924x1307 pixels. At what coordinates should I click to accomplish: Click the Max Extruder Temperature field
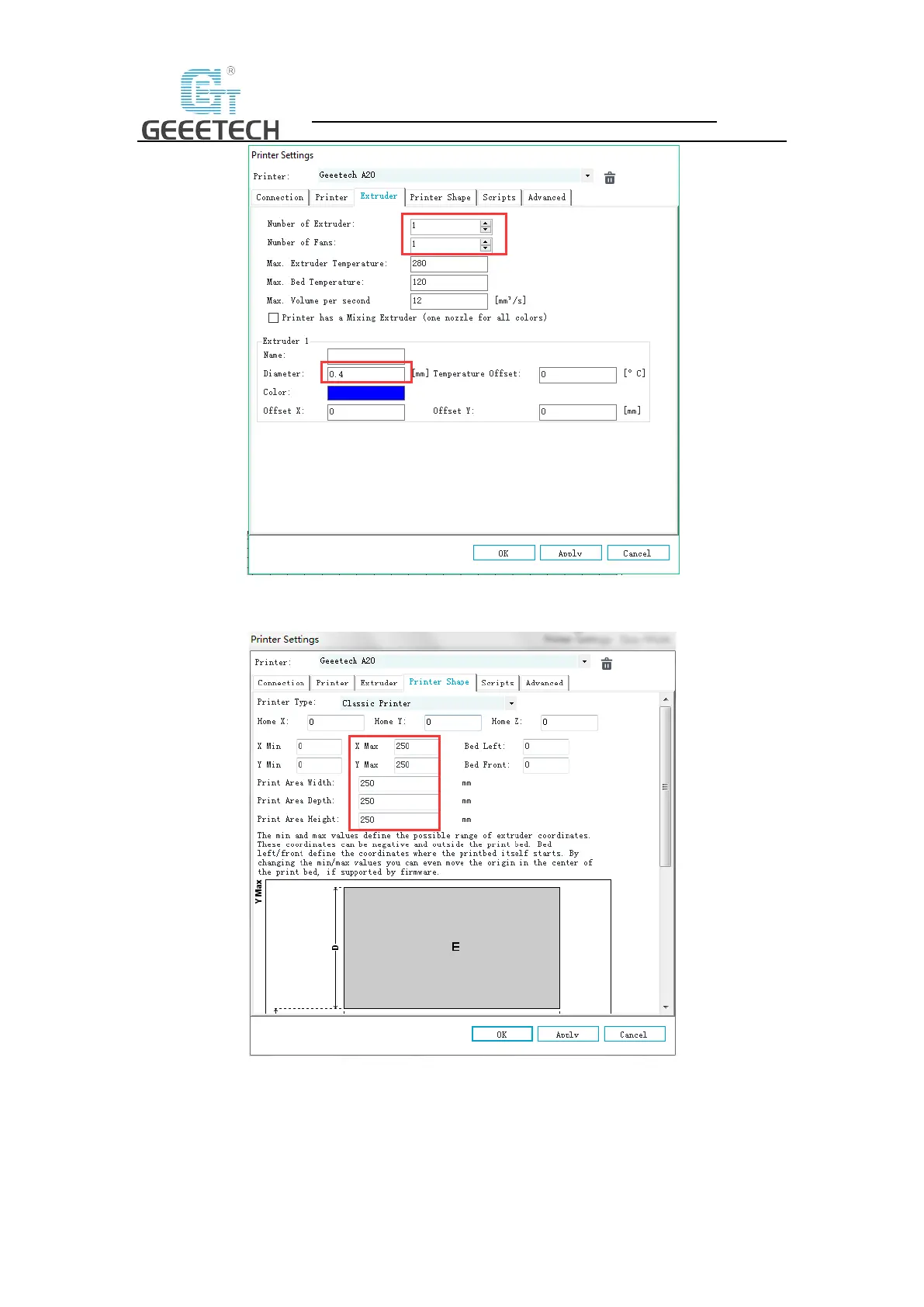pyautogui.click(x=448, y=264)
